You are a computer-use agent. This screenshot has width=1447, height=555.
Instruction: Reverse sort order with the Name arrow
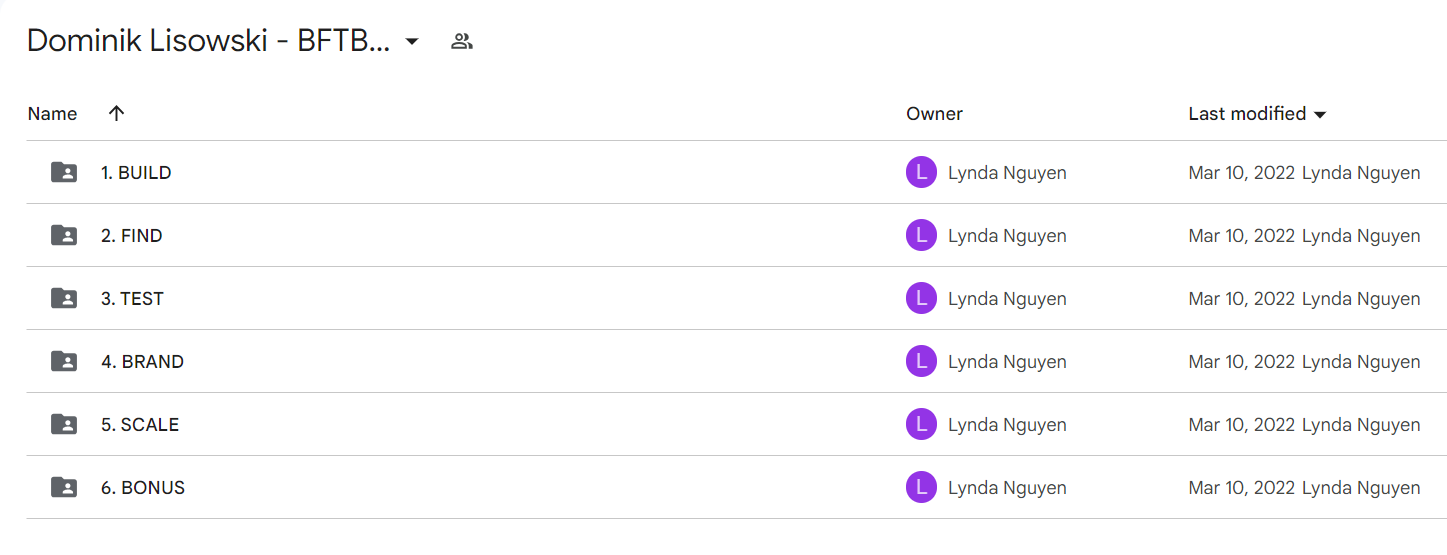[x=116, y=113]
